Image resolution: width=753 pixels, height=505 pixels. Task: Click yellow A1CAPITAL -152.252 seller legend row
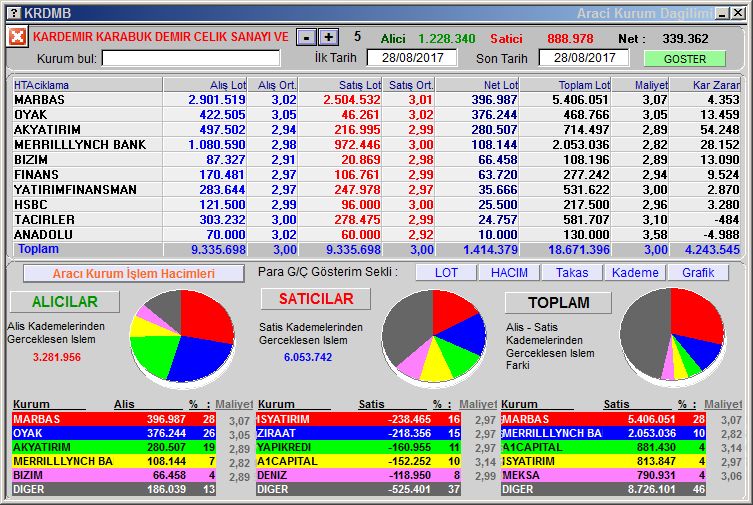pyautogui.click(x=359, y=461)
